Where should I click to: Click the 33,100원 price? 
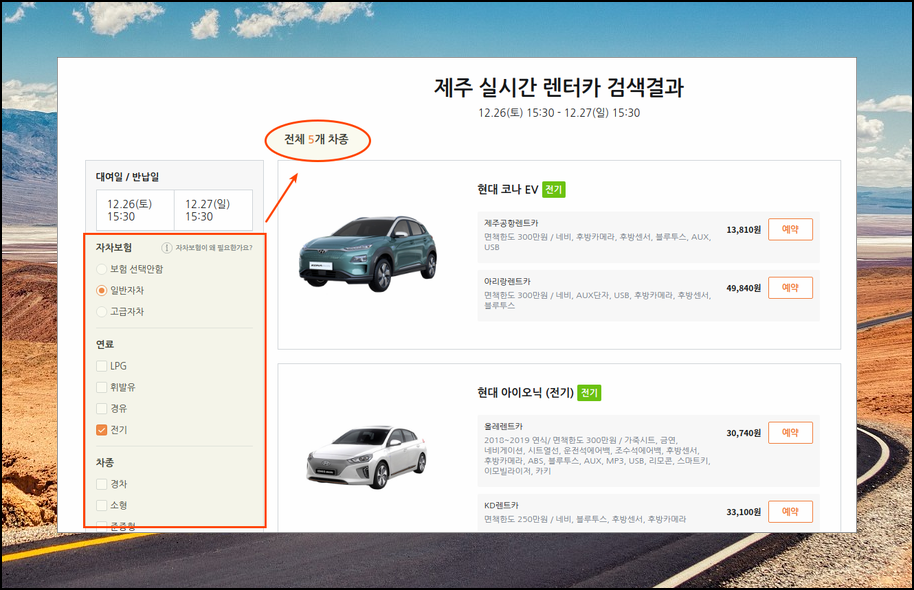coord(743,512)
